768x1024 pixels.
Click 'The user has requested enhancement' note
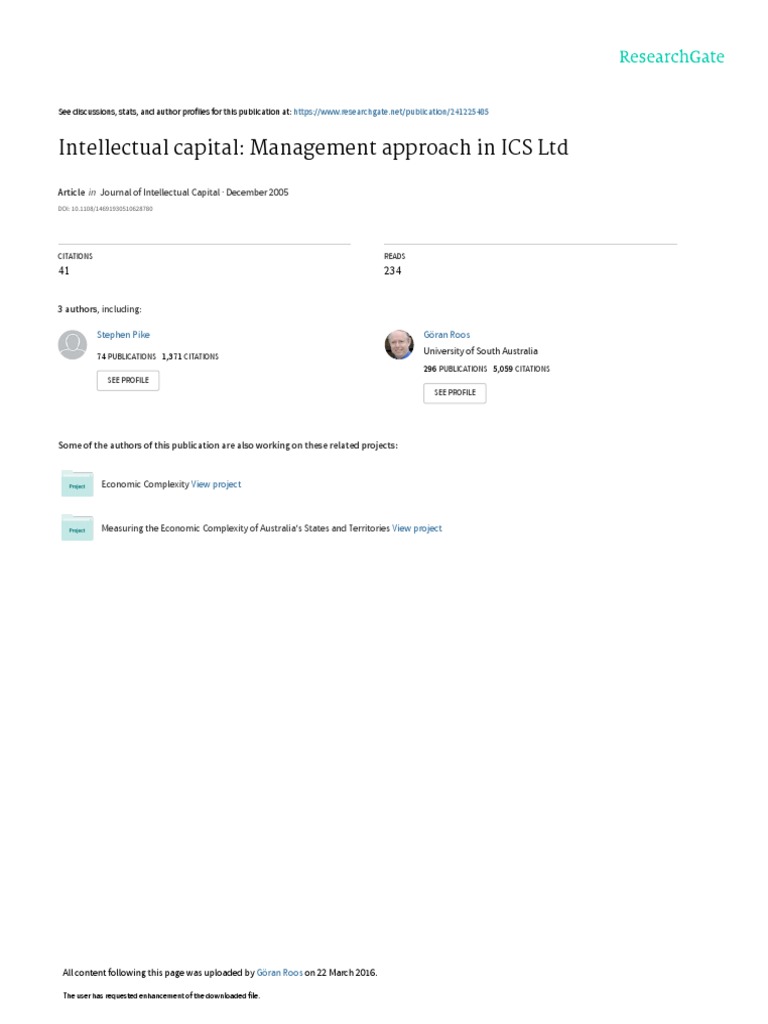pos(161,996)
